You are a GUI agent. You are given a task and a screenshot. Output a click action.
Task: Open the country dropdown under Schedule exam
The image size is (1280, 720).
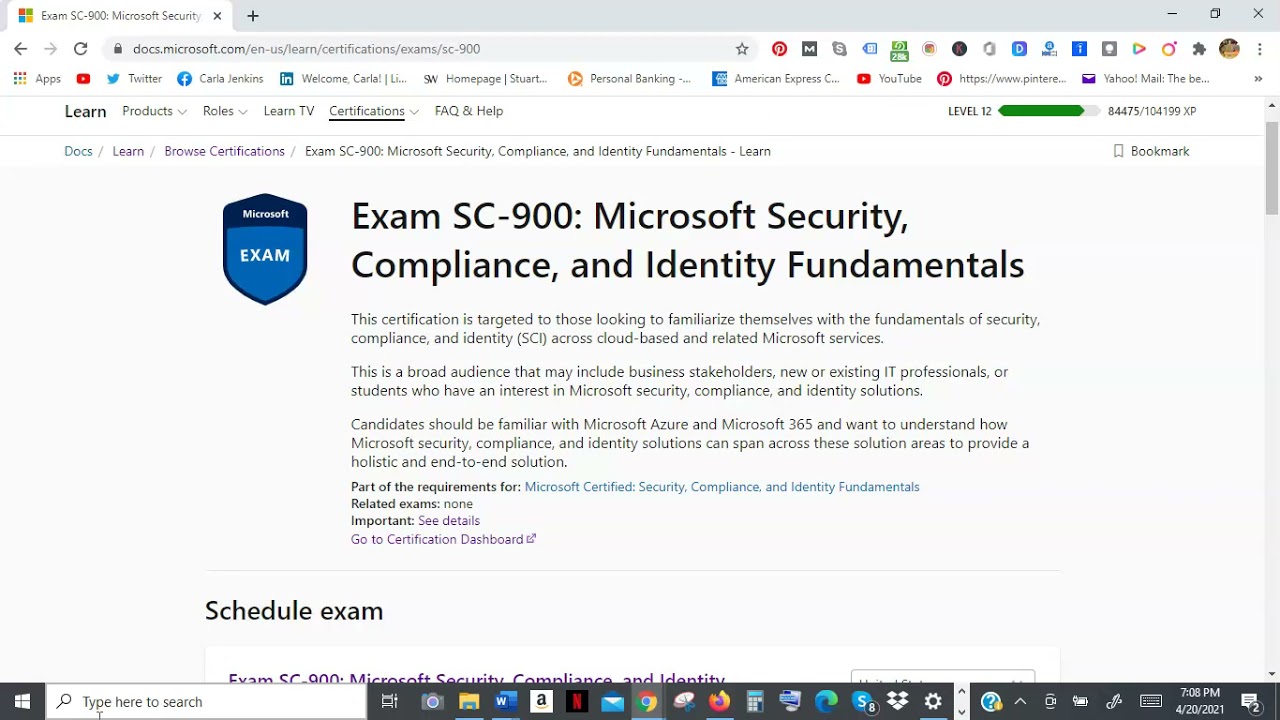tap(942, 680)
